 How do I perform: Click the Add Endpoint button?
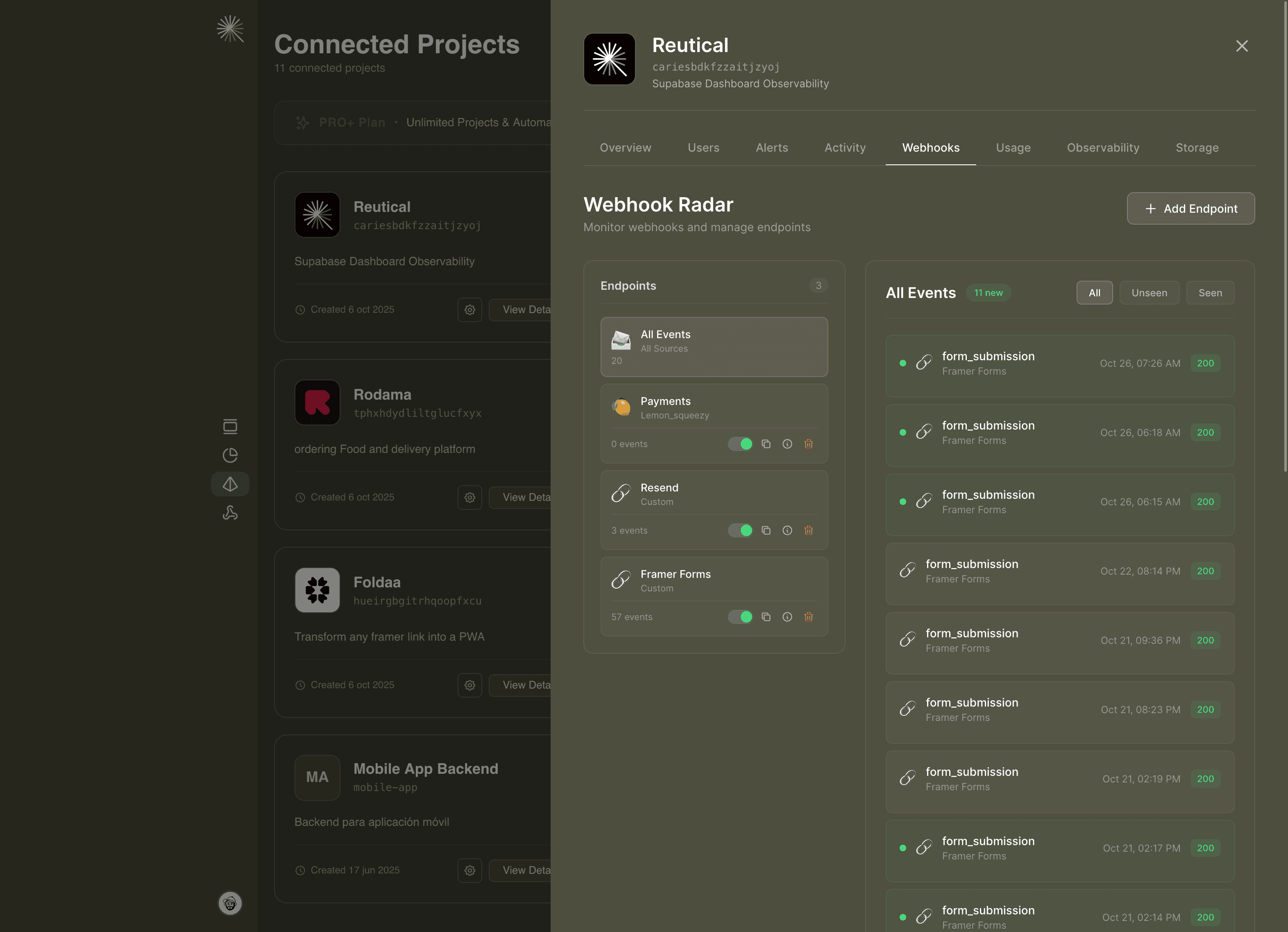point(1190,209)
